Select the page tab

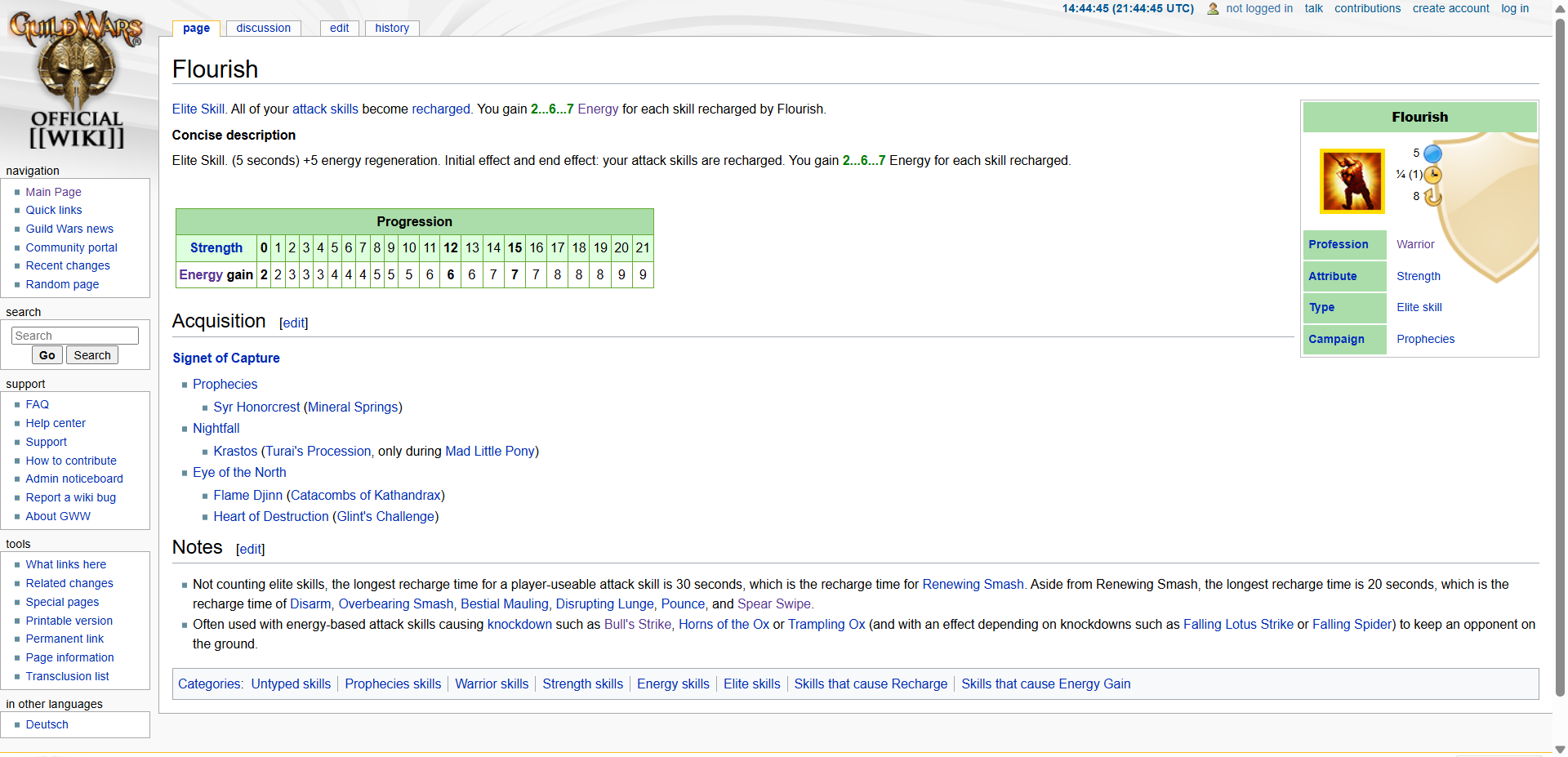(196, 28)
